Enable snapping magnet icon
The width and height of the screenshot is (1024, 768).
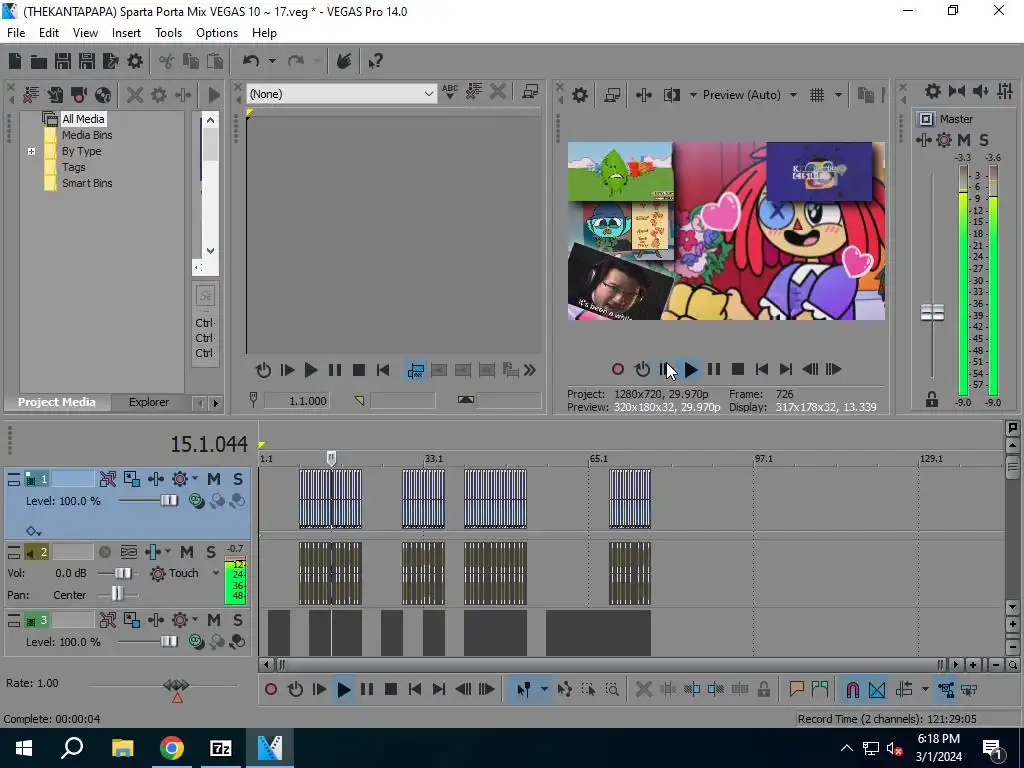click(852, 690)
